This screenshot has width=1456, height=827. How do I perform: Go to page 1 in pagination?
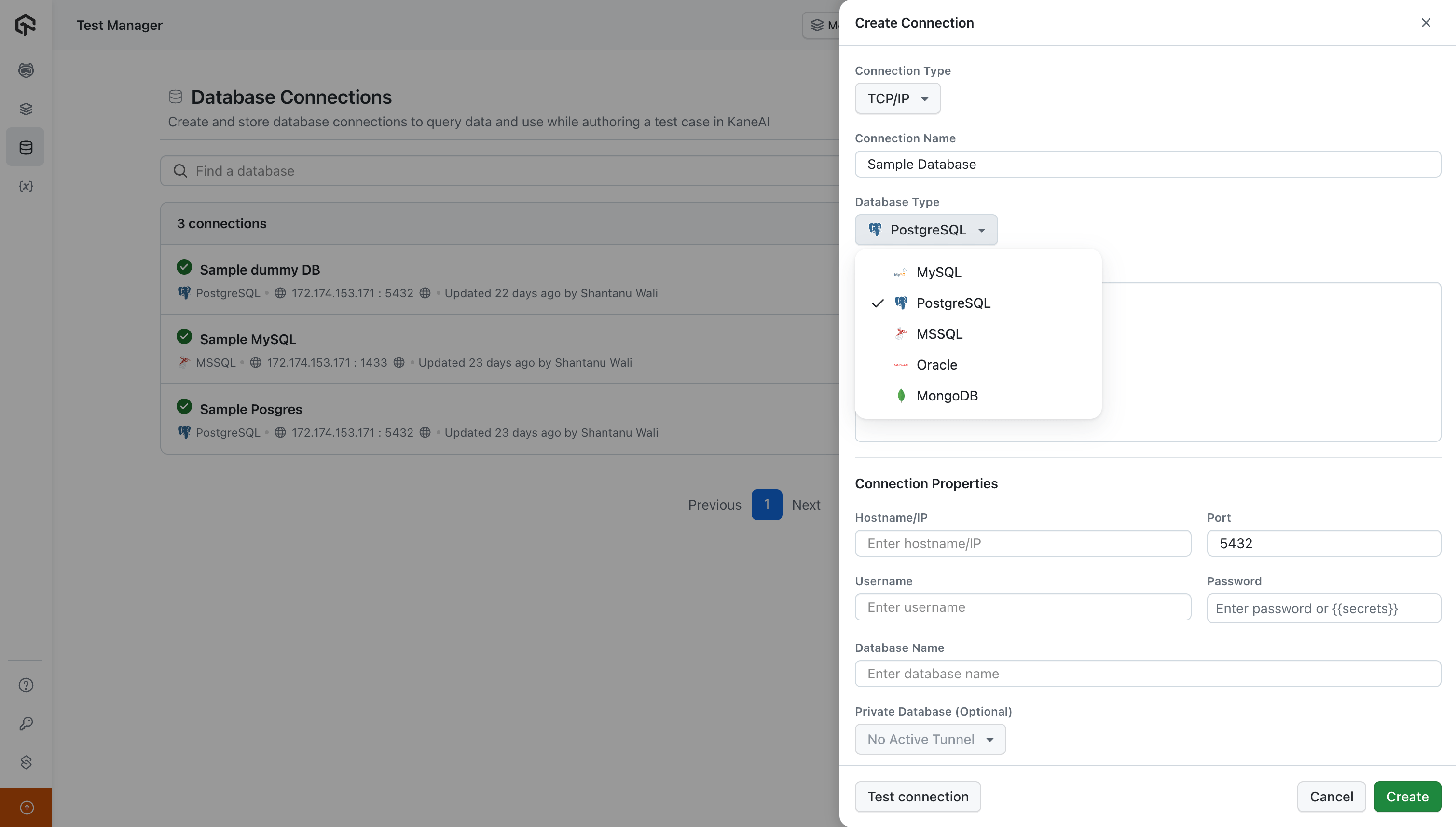click(x=767, y=504)
